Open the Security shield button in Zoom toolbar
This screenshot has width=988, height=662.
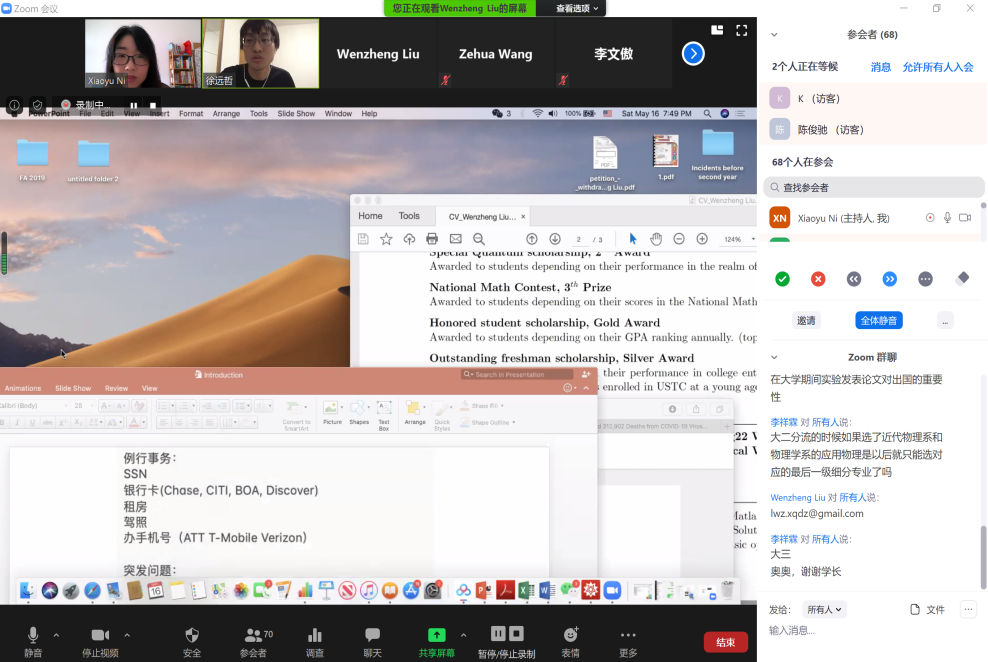click(192, 642)
